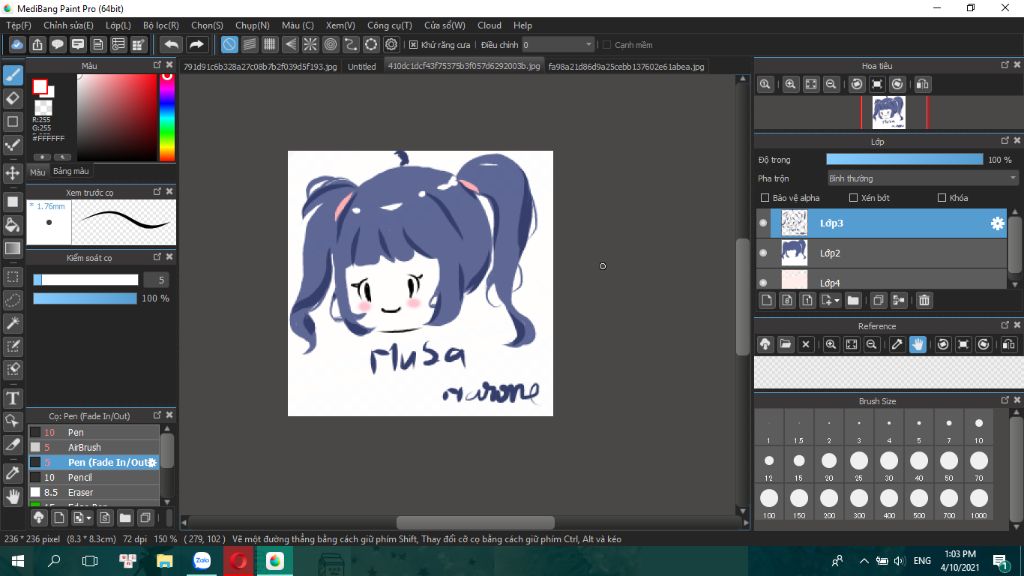Open the Bộ lọc(R) menu
Screen dimensions: 1024x576
coord(161,25)
